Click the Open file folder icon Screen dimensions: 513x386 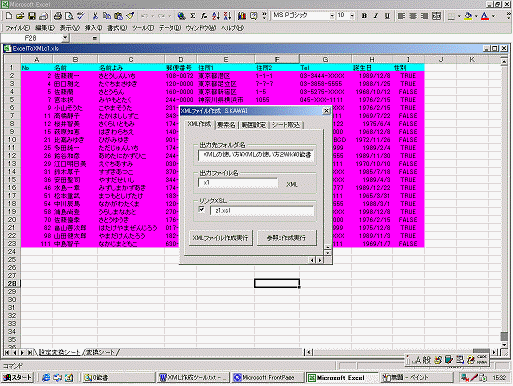[x=20, y=16]
